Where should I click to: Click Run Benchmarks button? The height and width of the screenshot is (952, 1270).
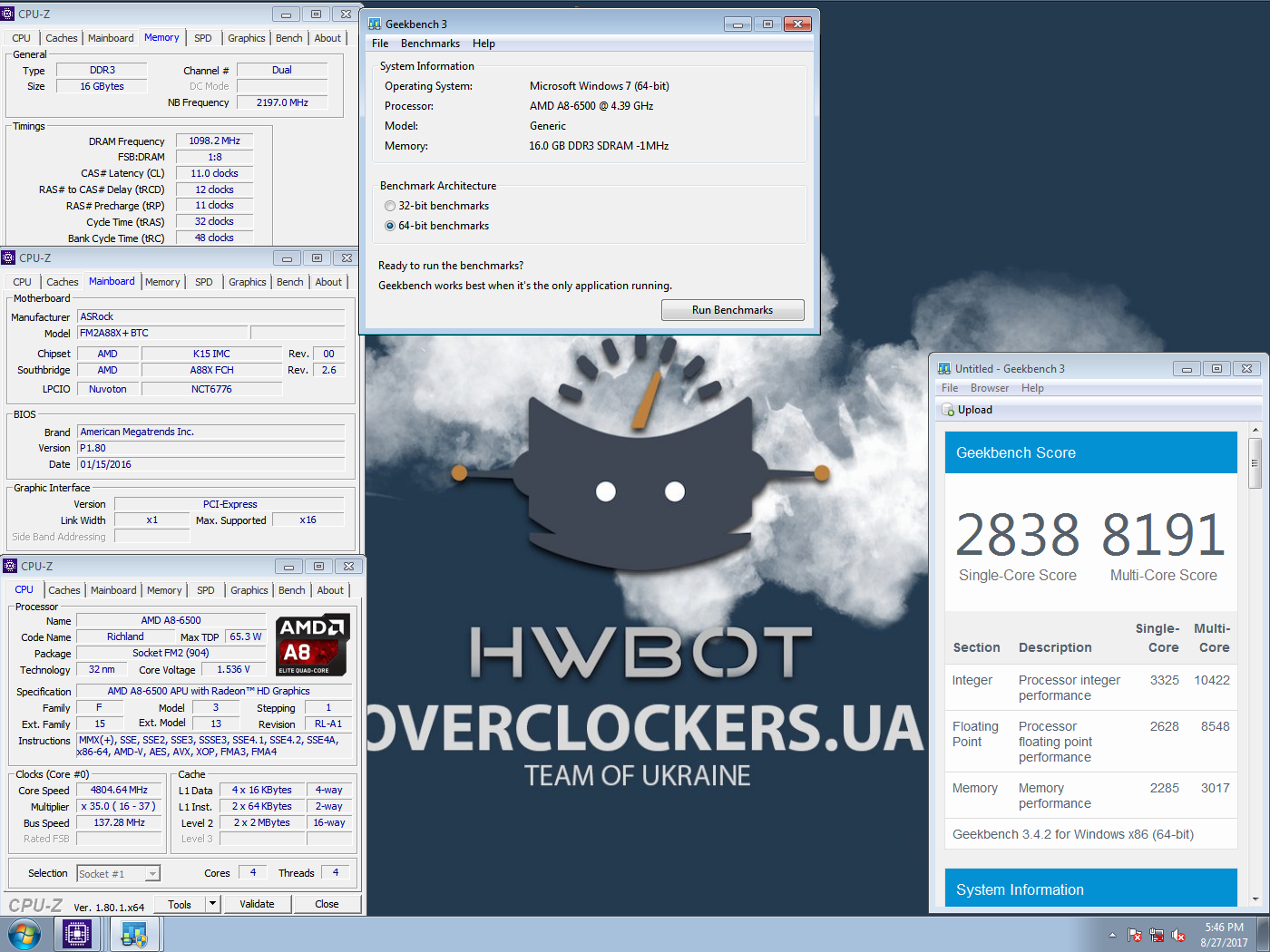pyautogui.click(x=733, y=310)
